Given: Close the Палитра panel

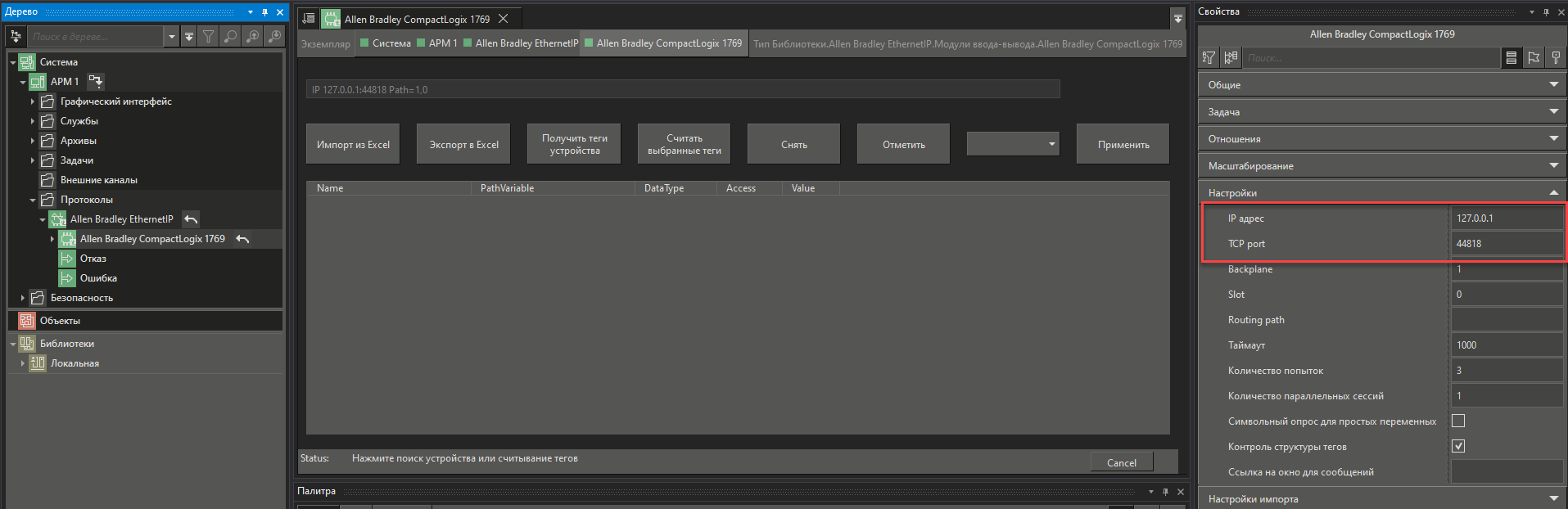Looking at the screenshot, I should pos(1181,492).
